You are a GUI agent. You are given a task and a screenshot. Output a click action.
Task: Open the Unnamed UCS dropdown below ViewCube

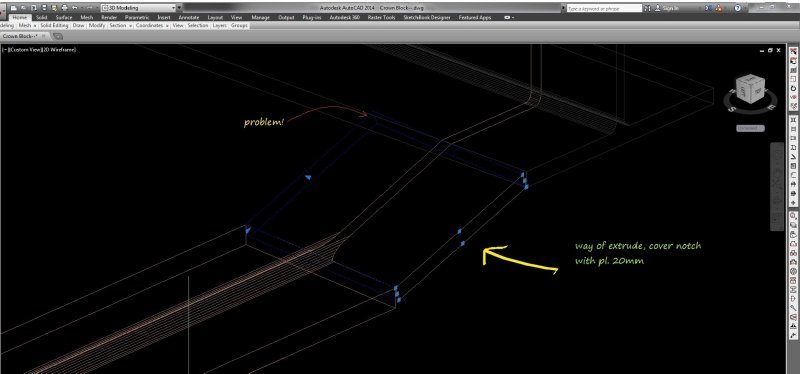(x=750, y=128)
